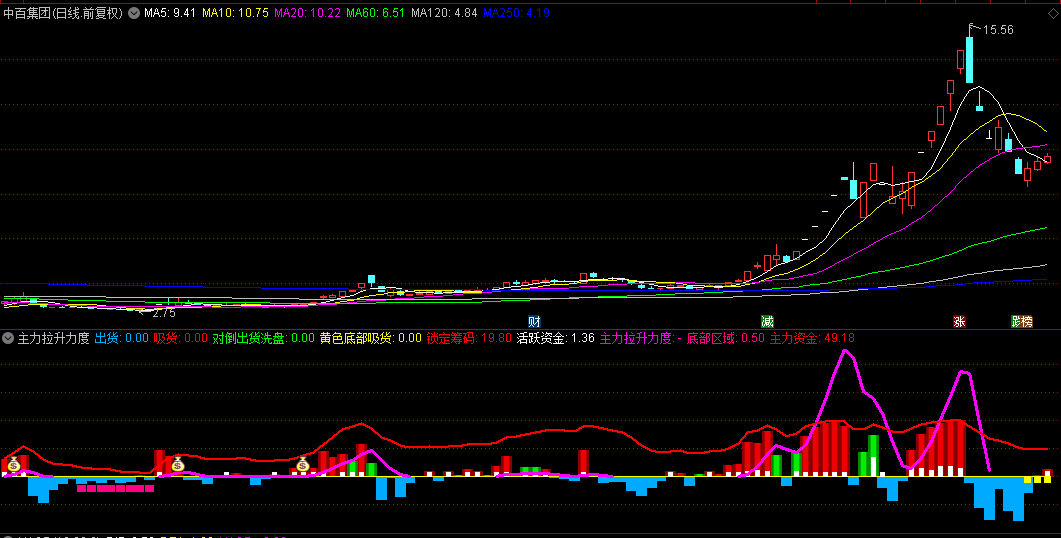
Task: Click the 财 event marker on chart
Action: [534, 321]
